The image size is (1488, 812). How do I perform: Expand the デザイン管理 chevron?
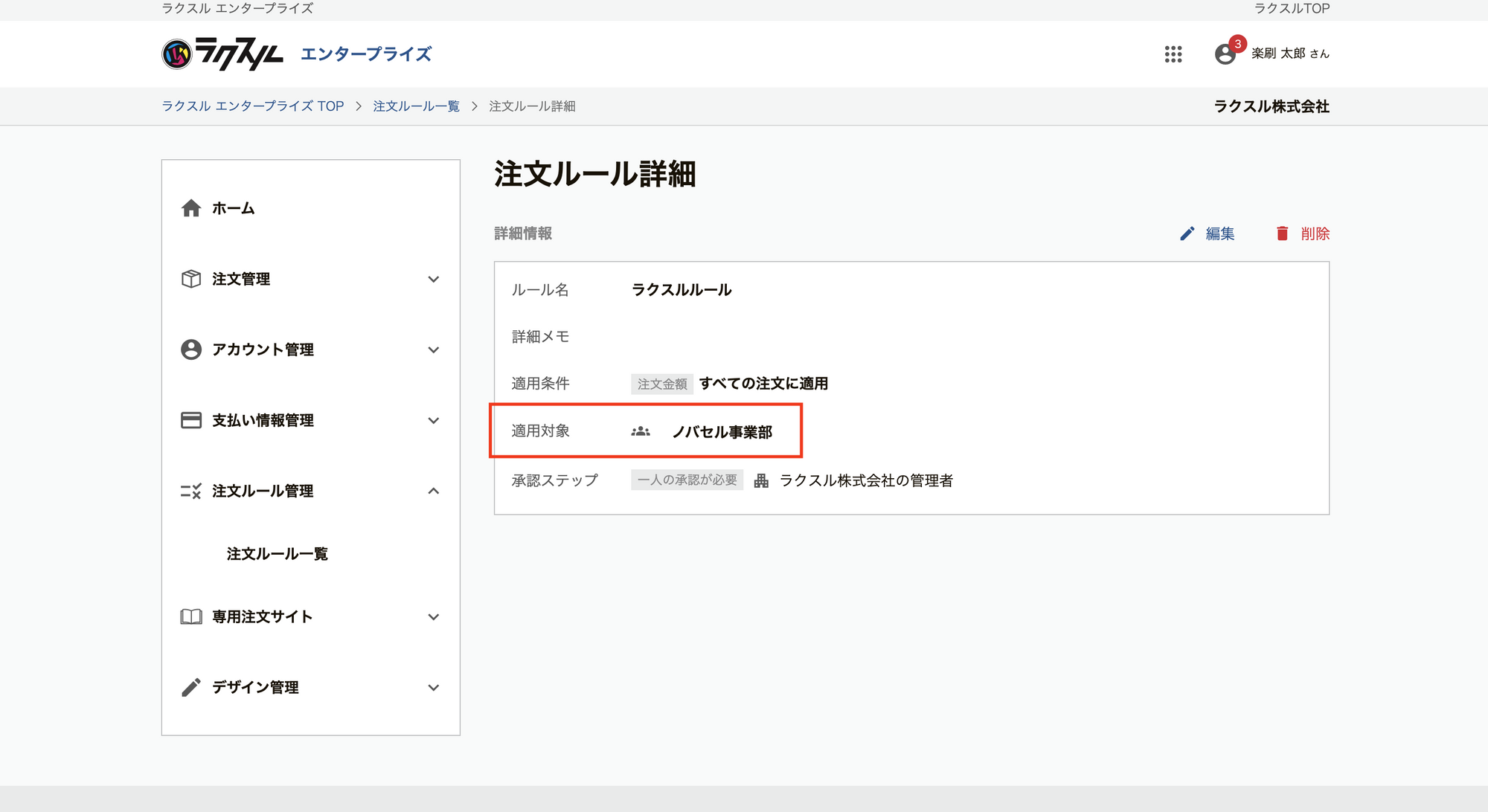point(434,687)
